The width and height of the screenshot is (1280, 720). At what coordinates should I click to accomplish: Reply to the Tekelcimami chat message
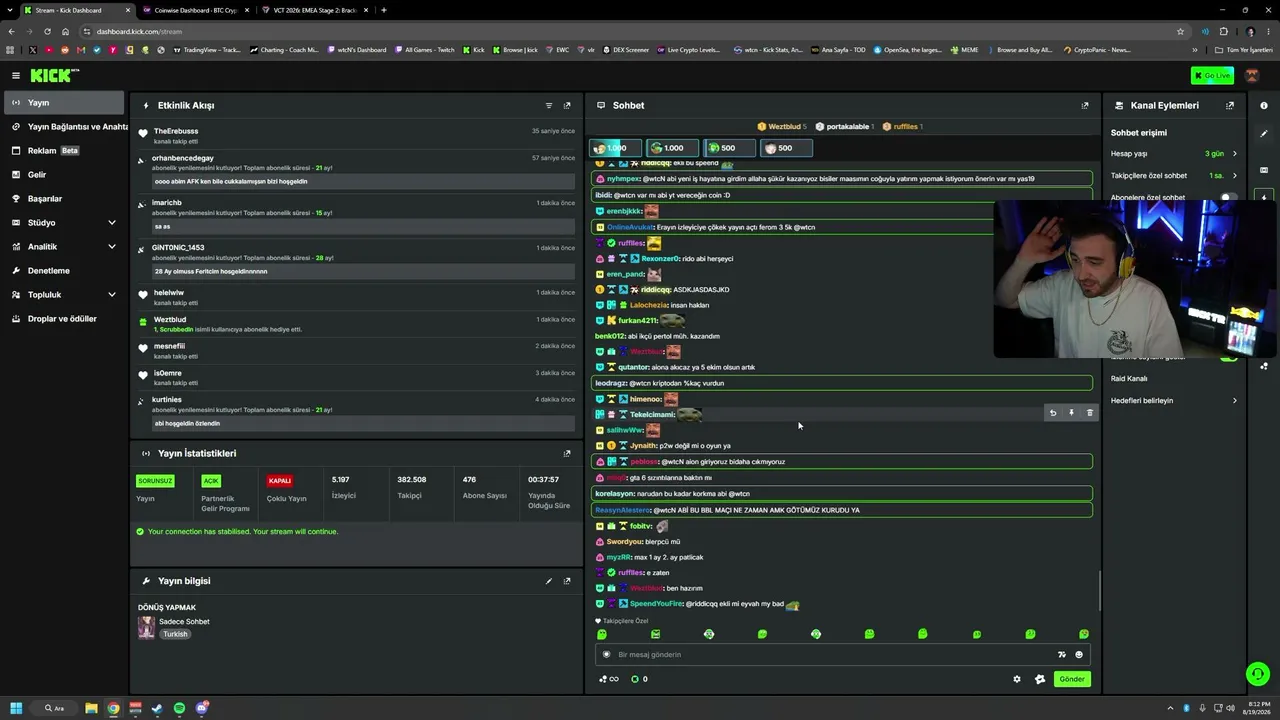(x=1052, y=413)
